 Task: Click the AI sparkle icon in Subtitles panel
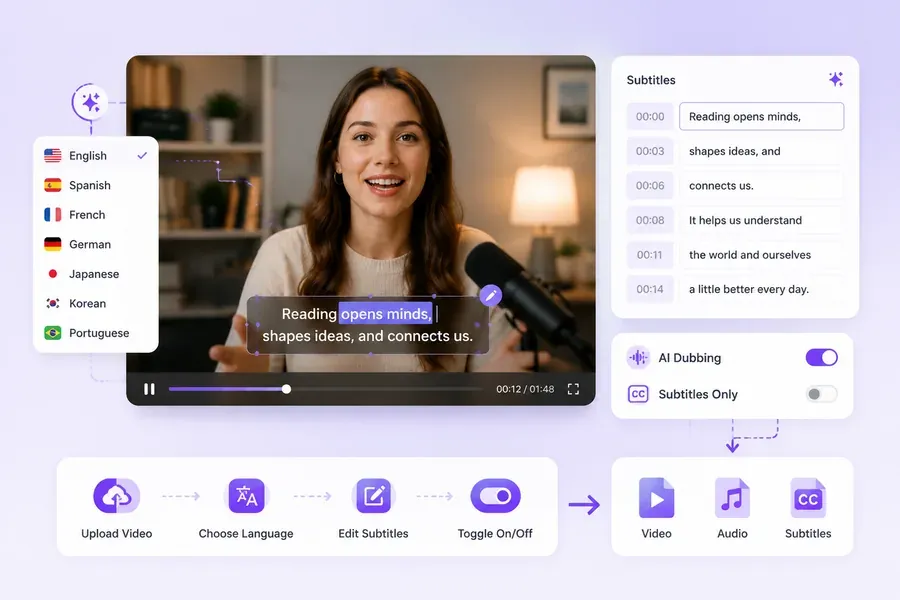836,79
